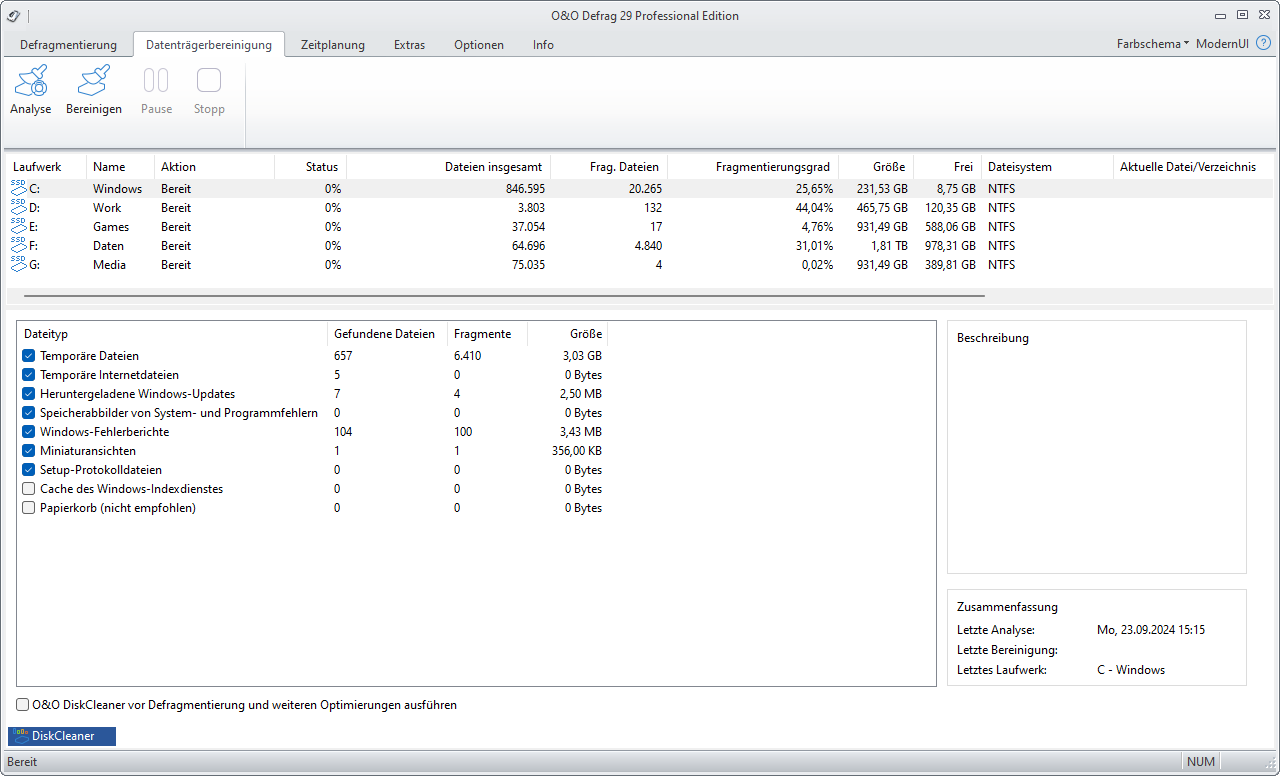Uncheck Temporäre Dateien checkbox
The width and height of the screenshot is (1280, 776).
[29, 356]
